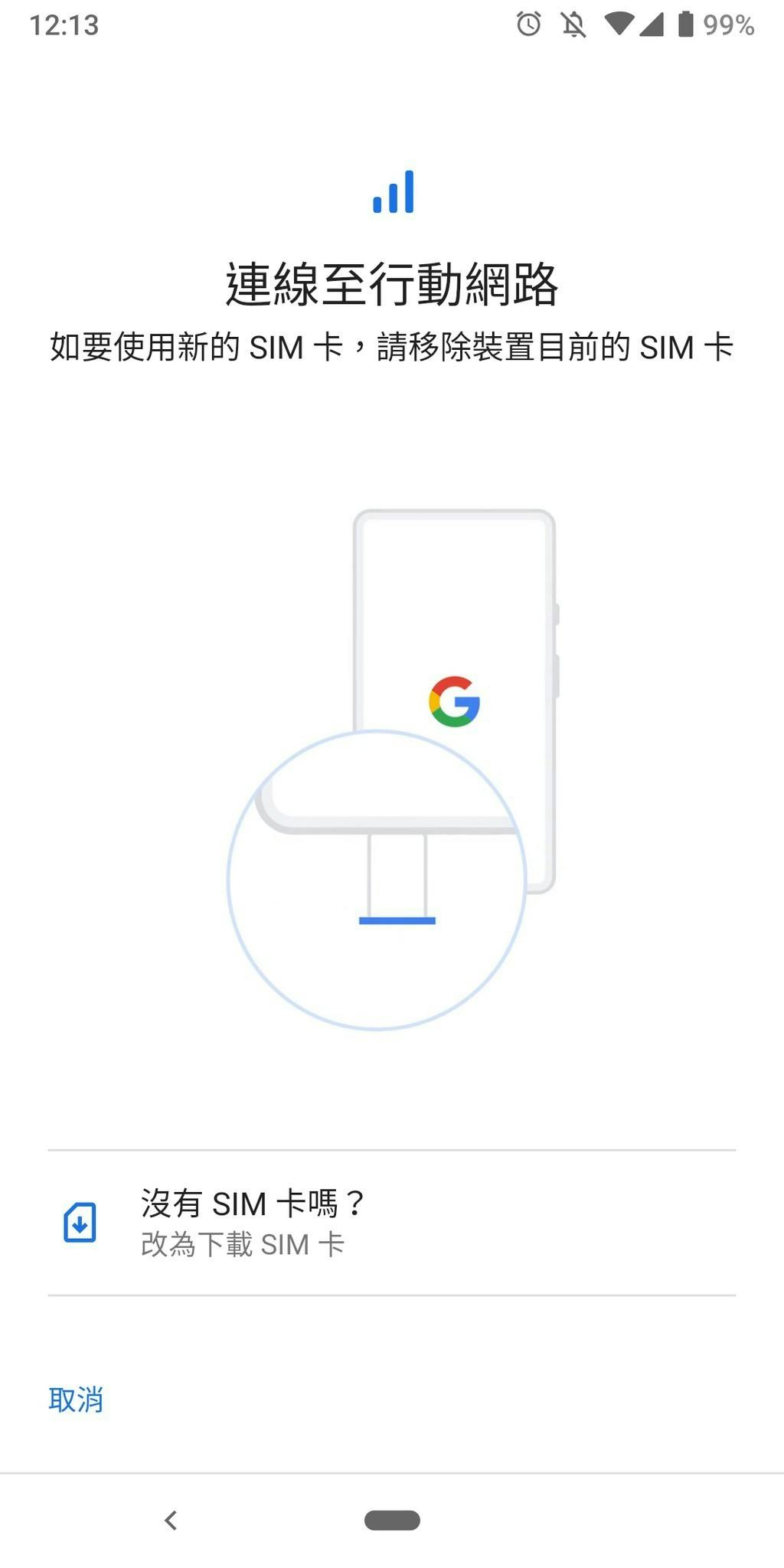Screen dimensions: 784x1568
Task: Tap the home pill navigation button
Action: 392,1521
